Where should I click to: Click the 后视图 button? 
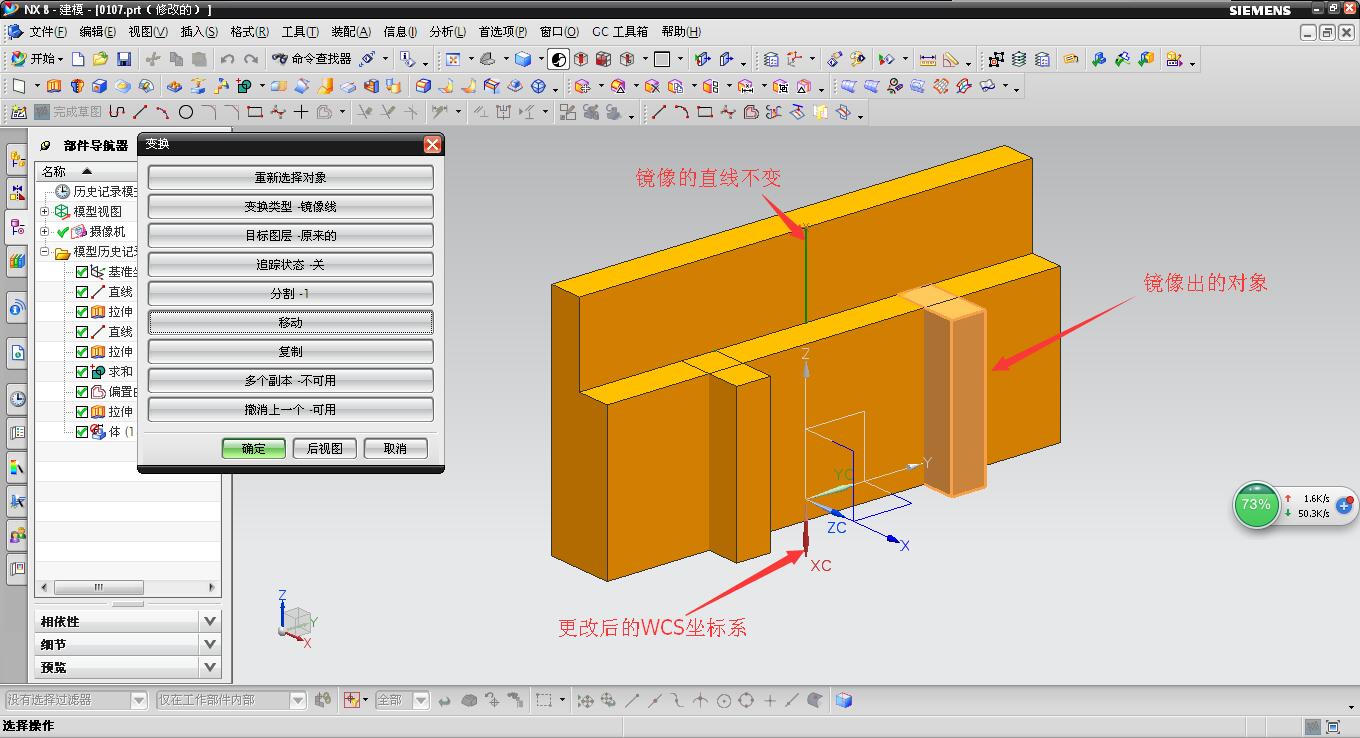[x=324, y=449]
